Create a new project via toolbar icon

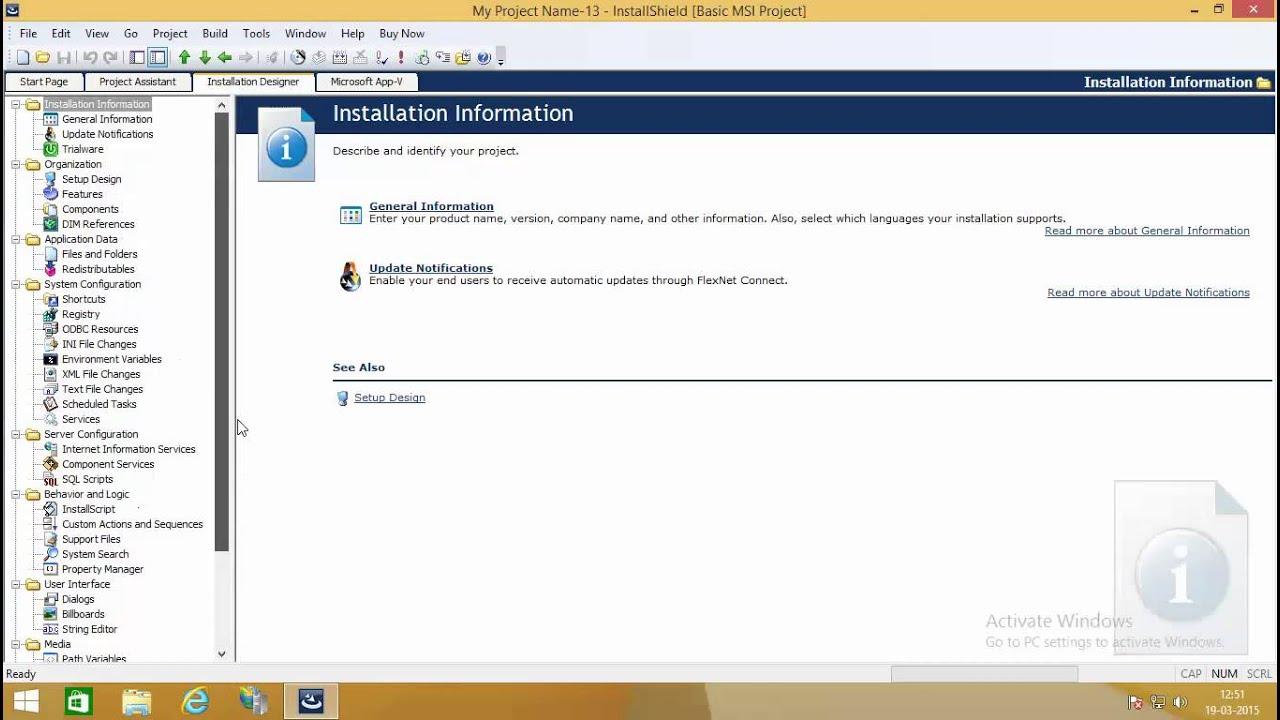22,58
